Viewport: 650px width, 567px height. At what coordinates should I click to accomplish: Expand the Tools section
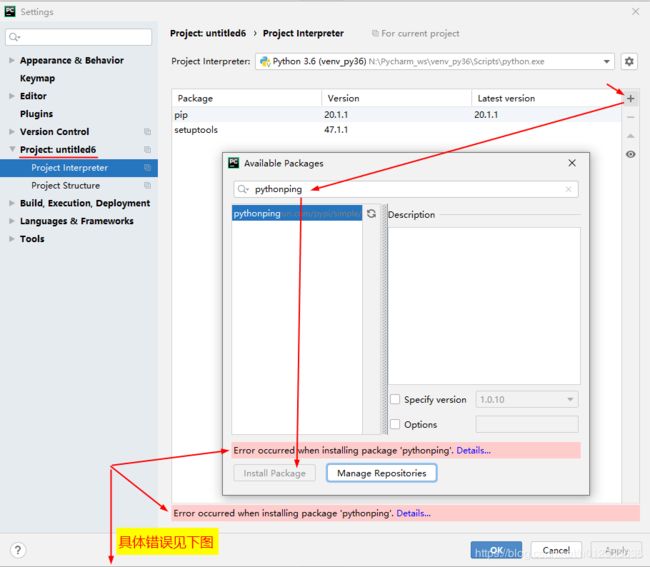pyautogui.click(x=12, y=239)
